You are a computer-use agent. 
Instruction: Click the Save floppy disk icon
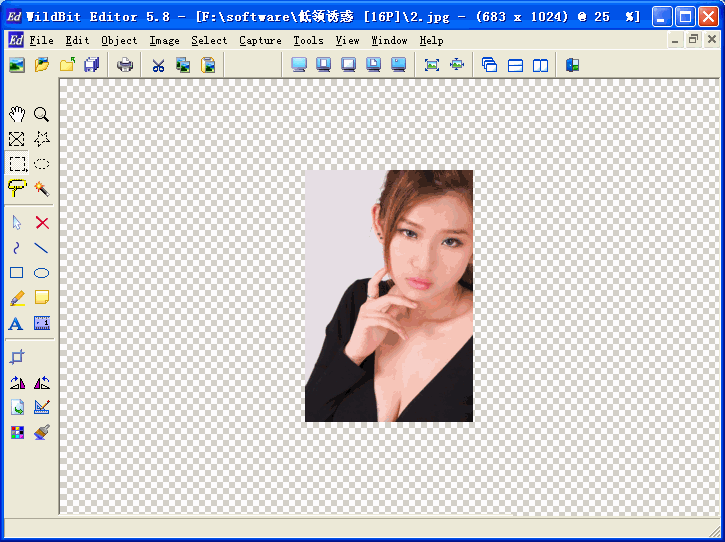(92, 65)
